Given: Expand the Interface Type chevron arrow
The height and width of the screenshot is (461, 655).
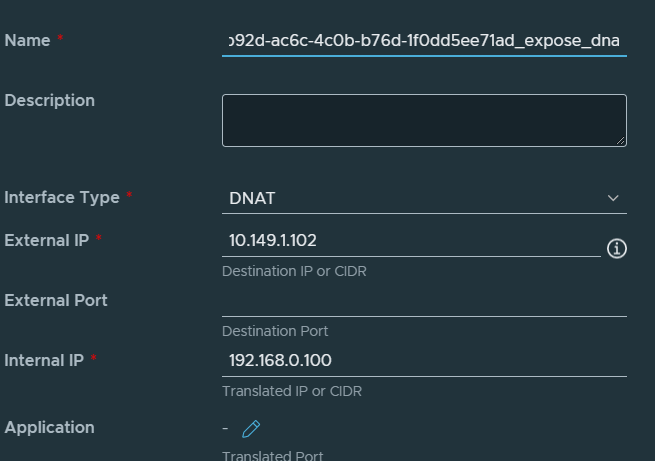Looking at the screenshot, I should click(614, 198).
